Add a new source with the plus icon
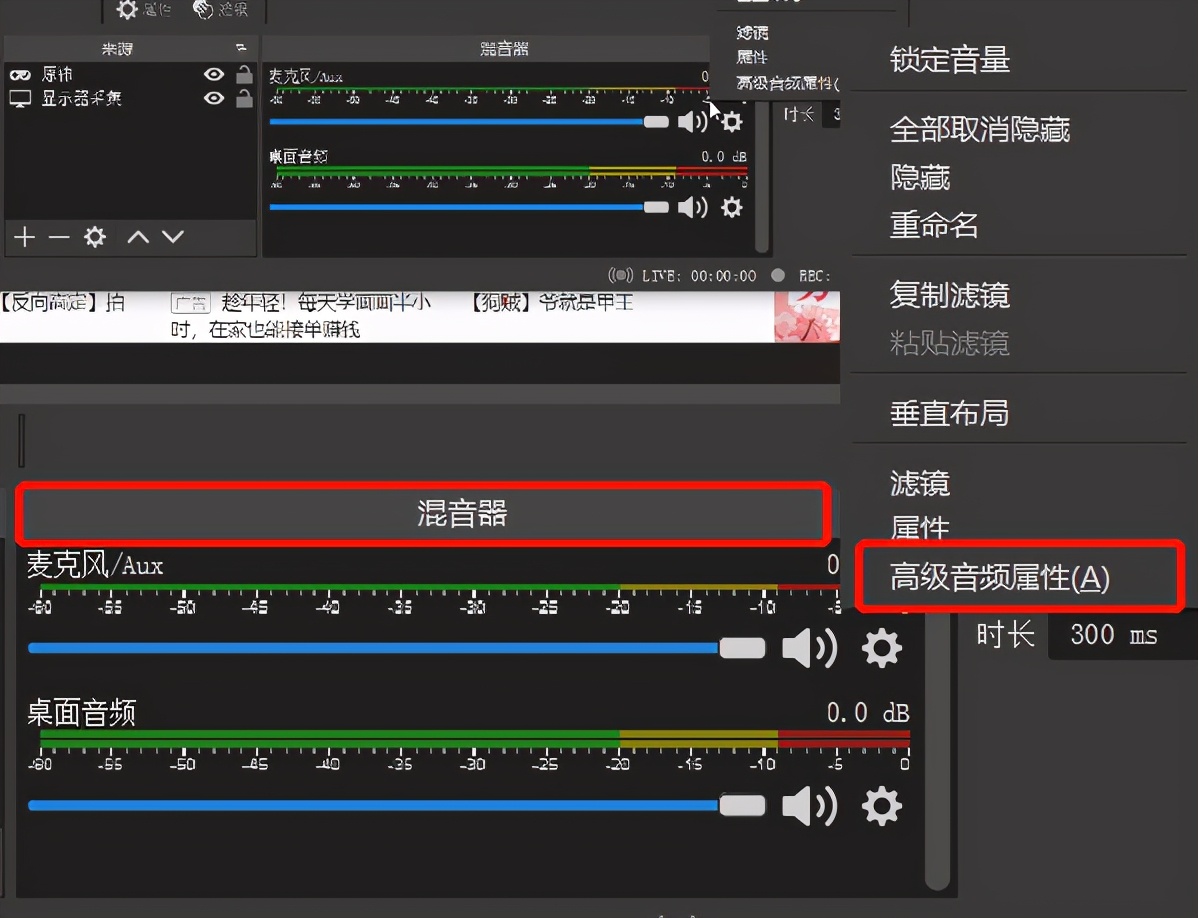The height and width of the screenshot is (918, 1198). pos(24,237)
